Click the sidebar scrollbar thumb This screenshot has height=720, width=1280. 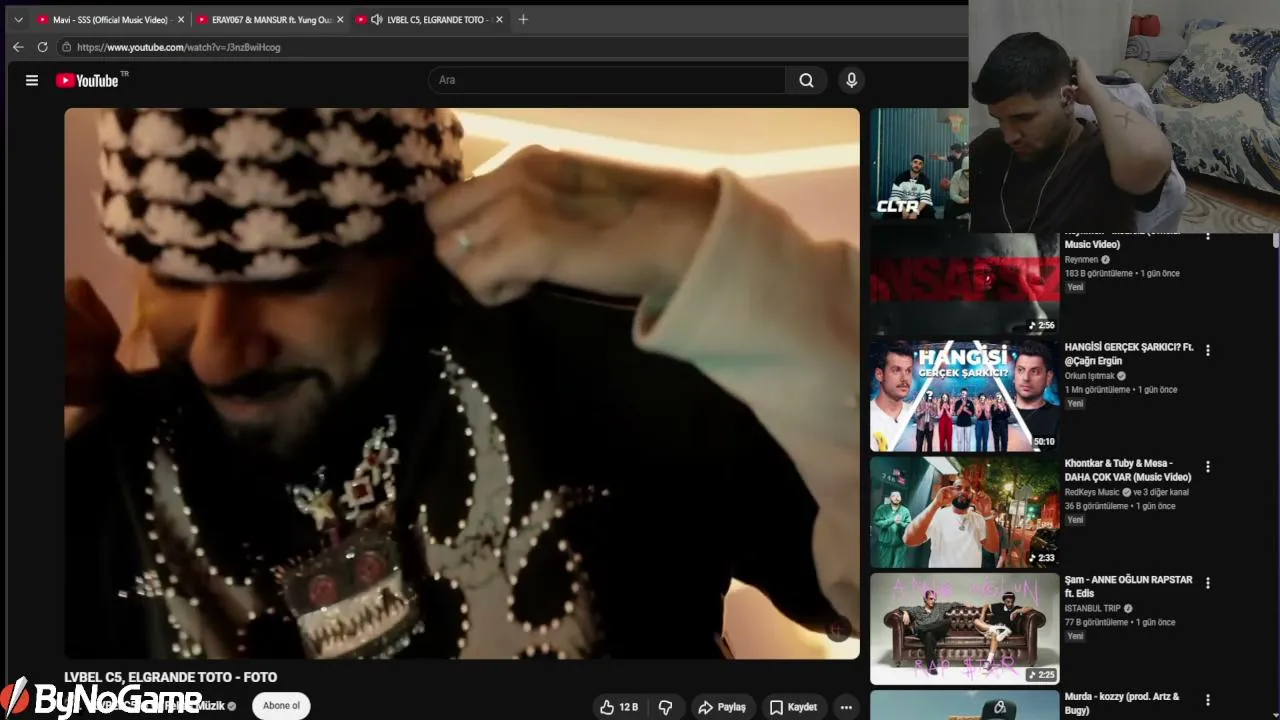pyautogui.click(x=1275, y=241)
